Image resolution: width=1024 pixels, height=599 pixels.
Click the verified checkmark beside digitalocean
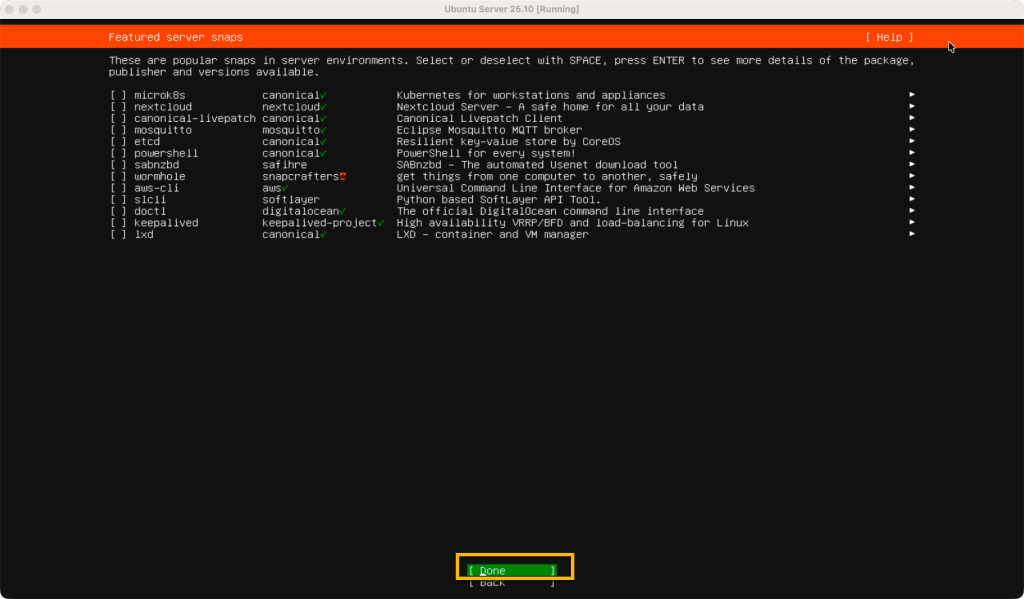tap(343, 211)
